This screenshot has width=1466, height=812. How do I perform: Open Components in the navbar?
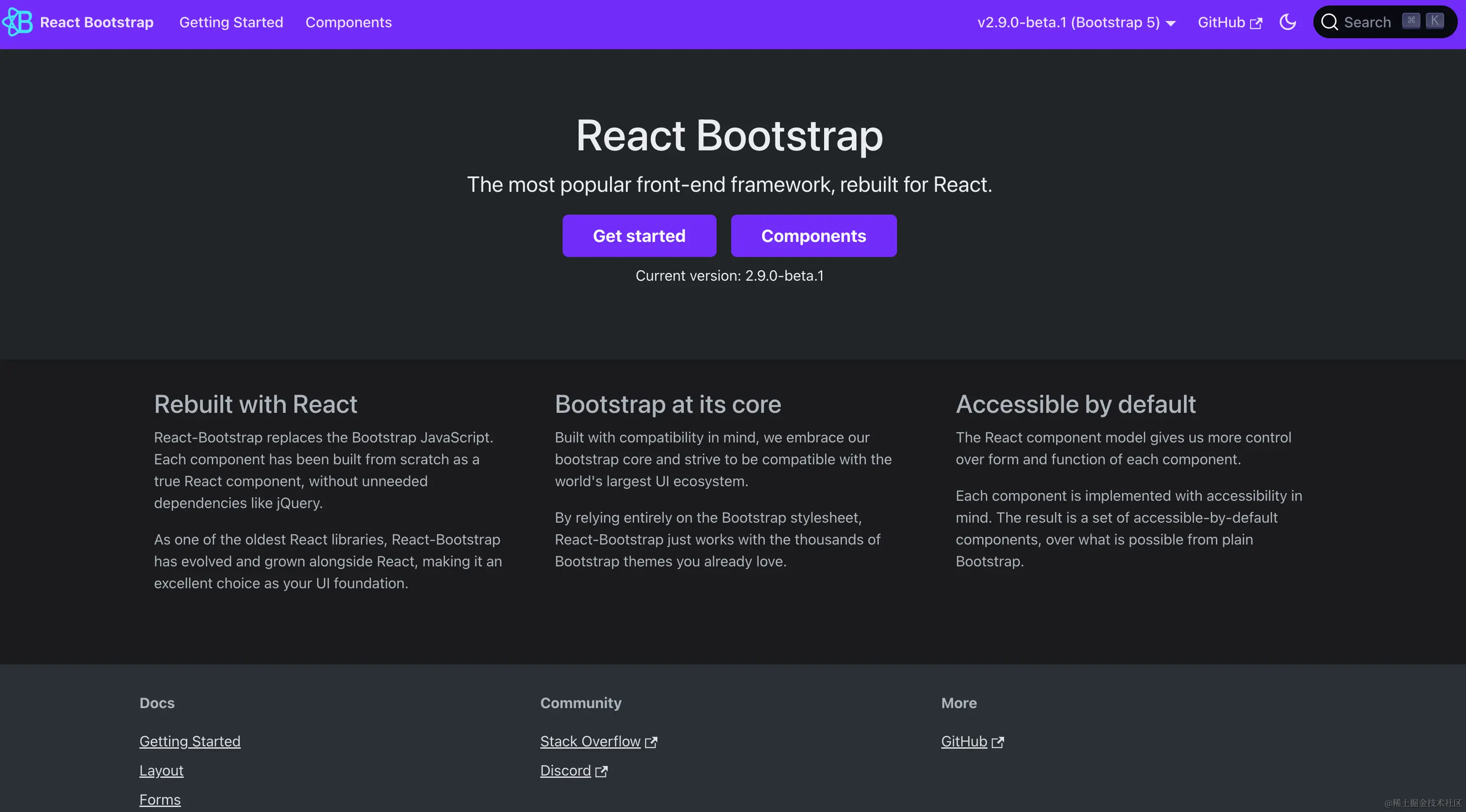(x=348, y=22)
